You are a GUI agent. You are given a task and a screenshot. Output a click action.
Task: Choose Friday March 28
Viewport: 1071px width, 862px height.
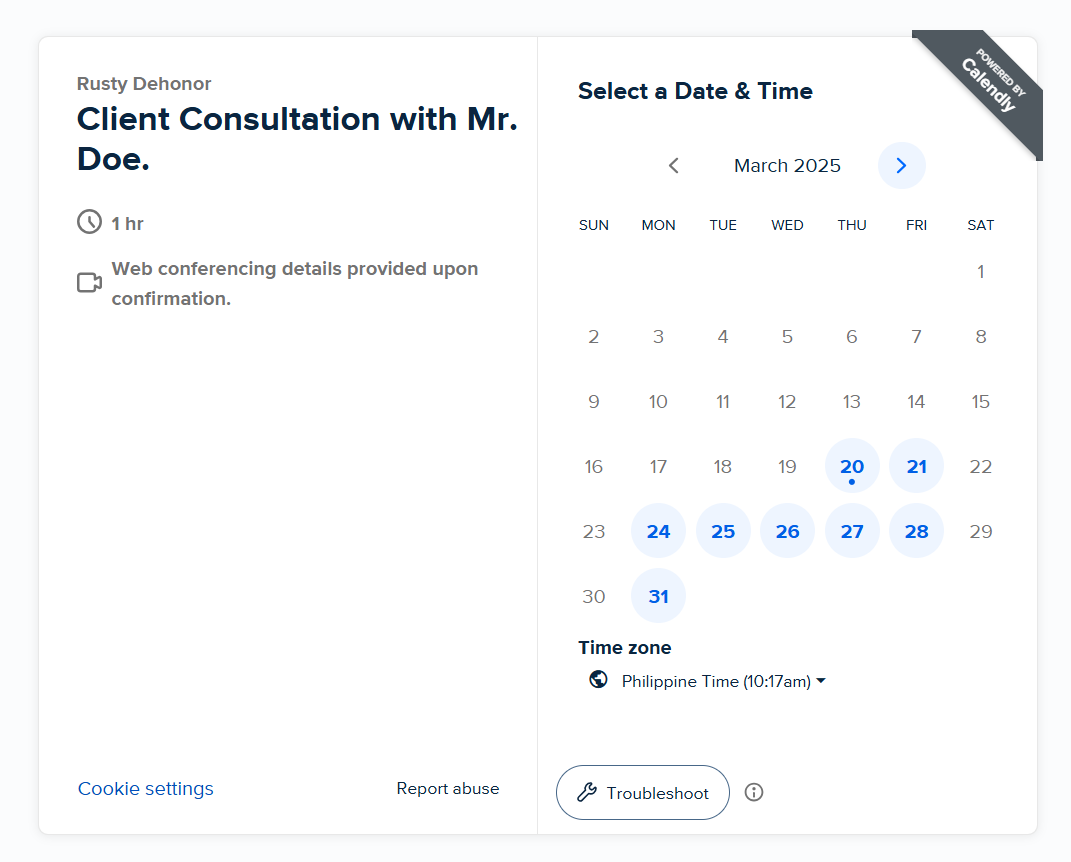pos(917,531)
